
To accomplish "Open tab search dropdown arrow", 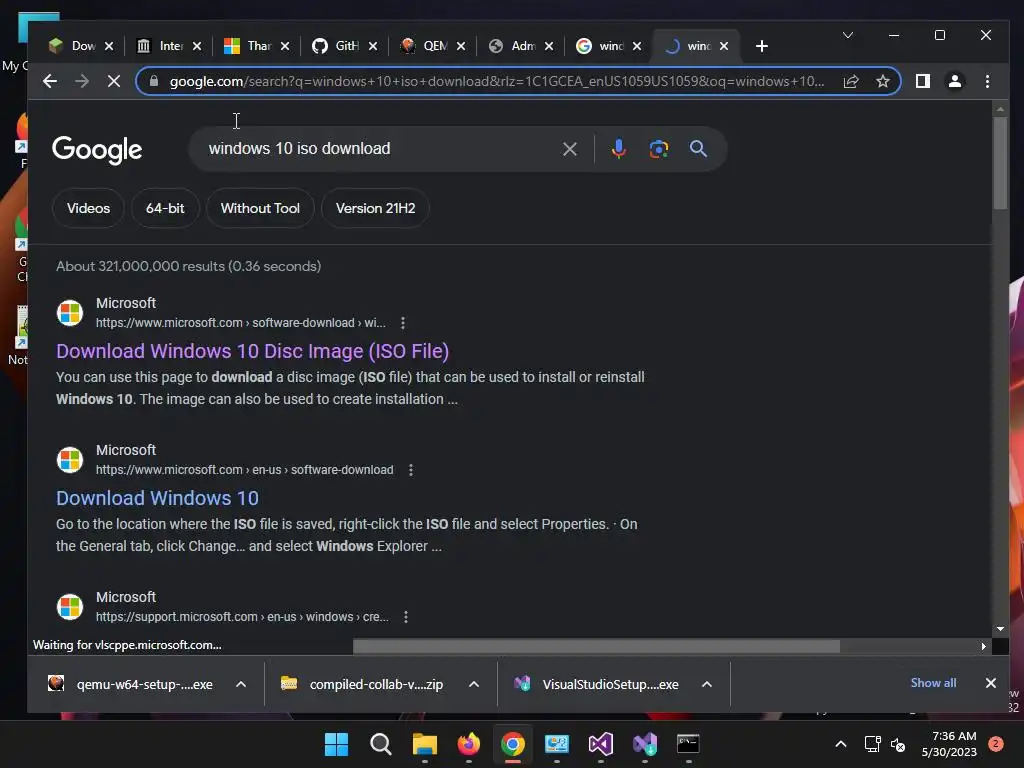I will click(x=848, y=35).
